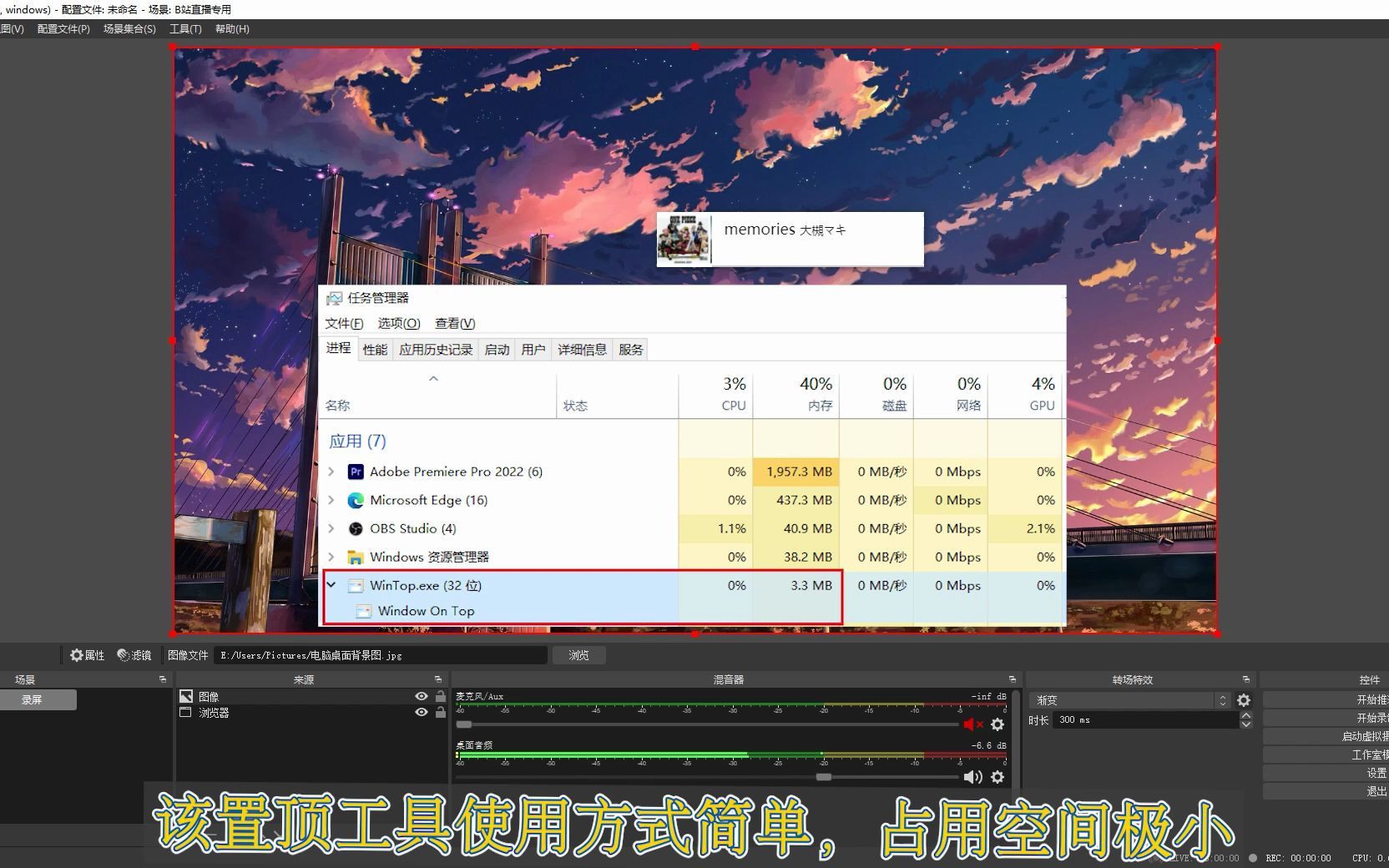Open the 属性 gear icon in source toolbar
The image size is (1389, 868).
click(x=77, y=655)
